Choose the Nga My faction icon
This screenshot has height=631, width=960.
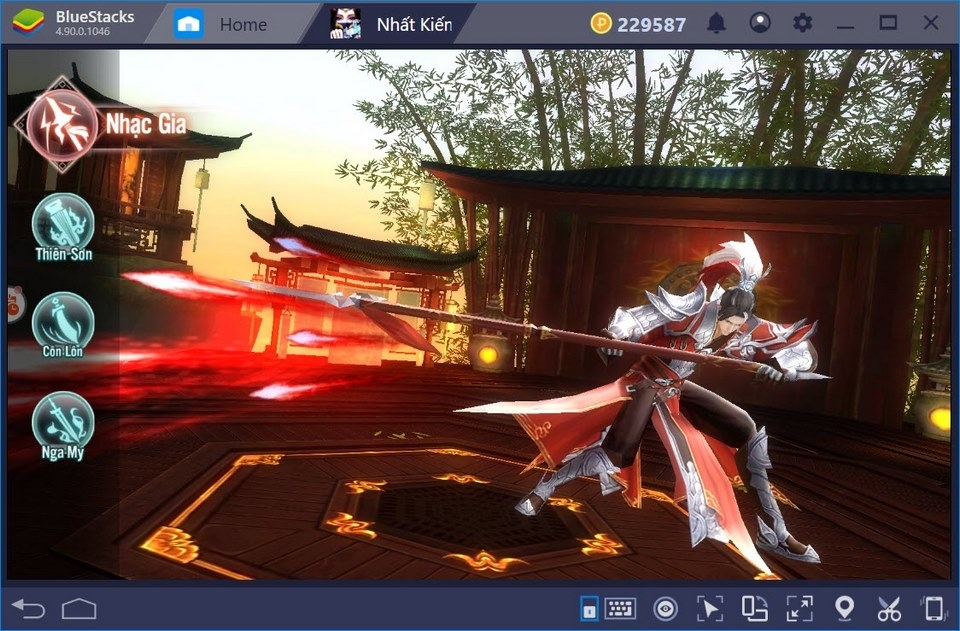coord(63,422)
